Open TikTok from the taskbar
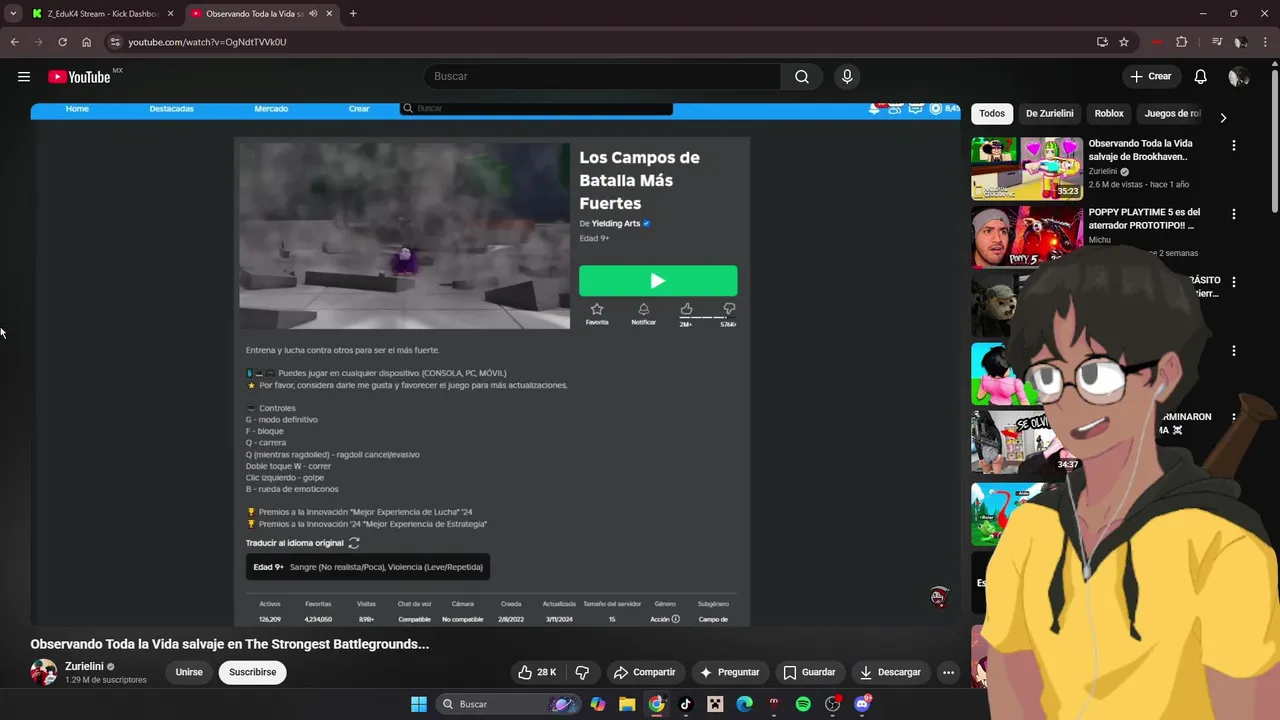 point(685,704)
